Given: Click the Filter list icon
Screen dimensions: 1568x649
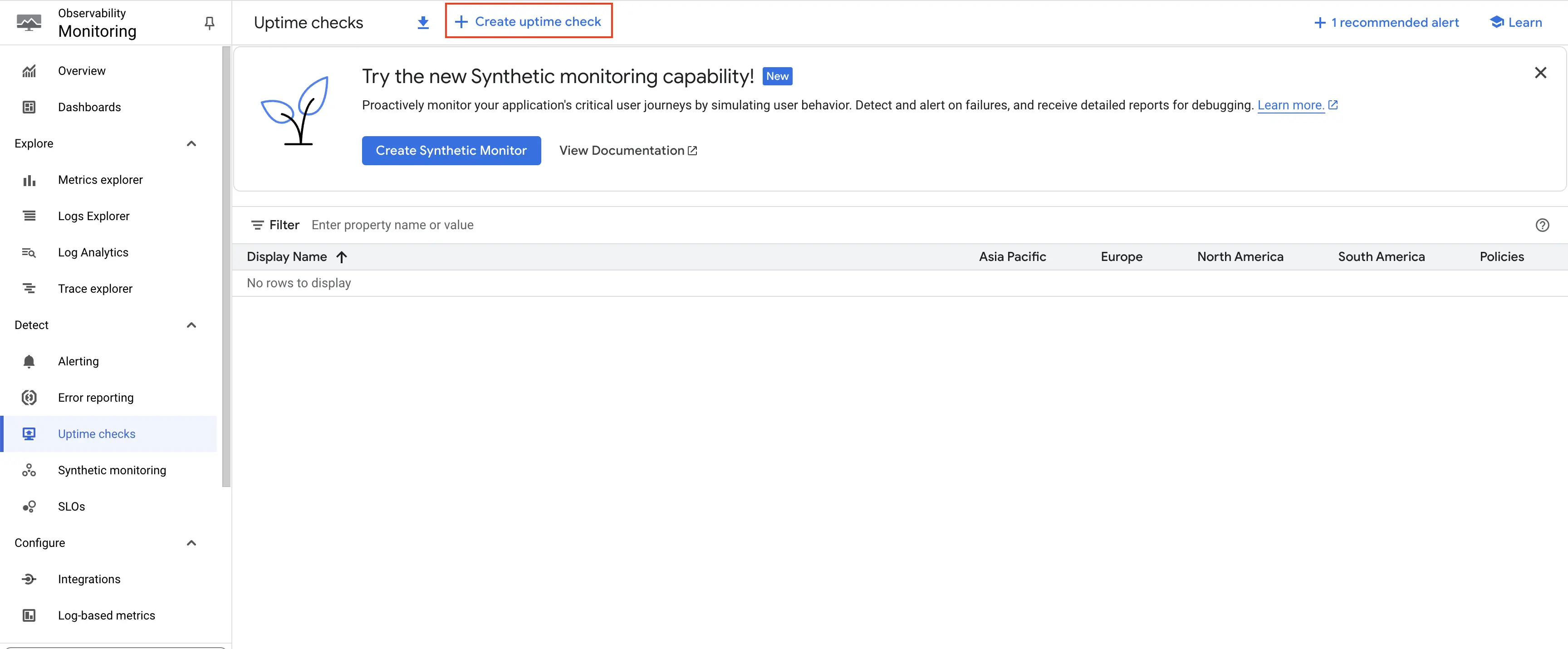Looking at the screenshot, I should (x=258, y=225).
